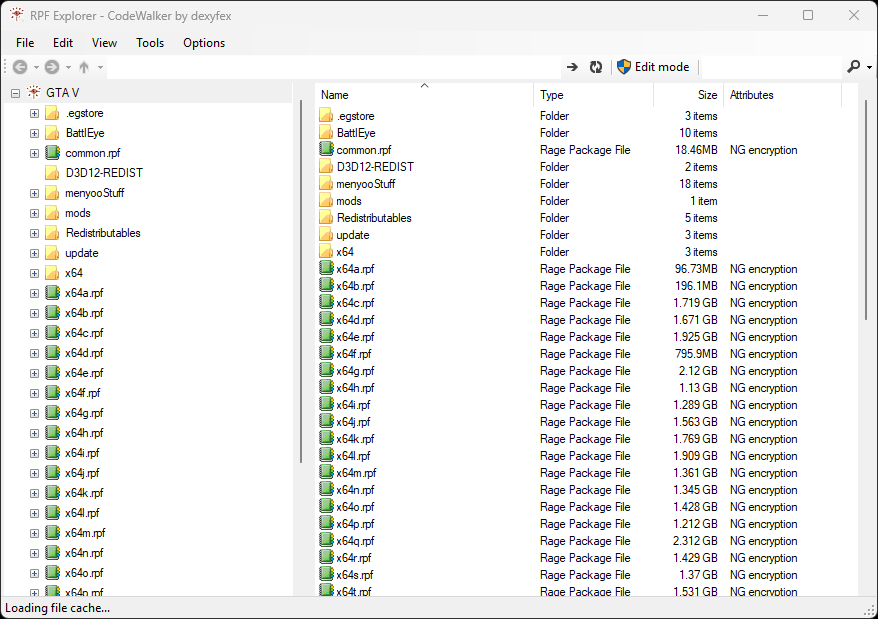878x619 pixels.
Task: Expand x64a.rpf in the tree
Action: (x=34, y=294)
